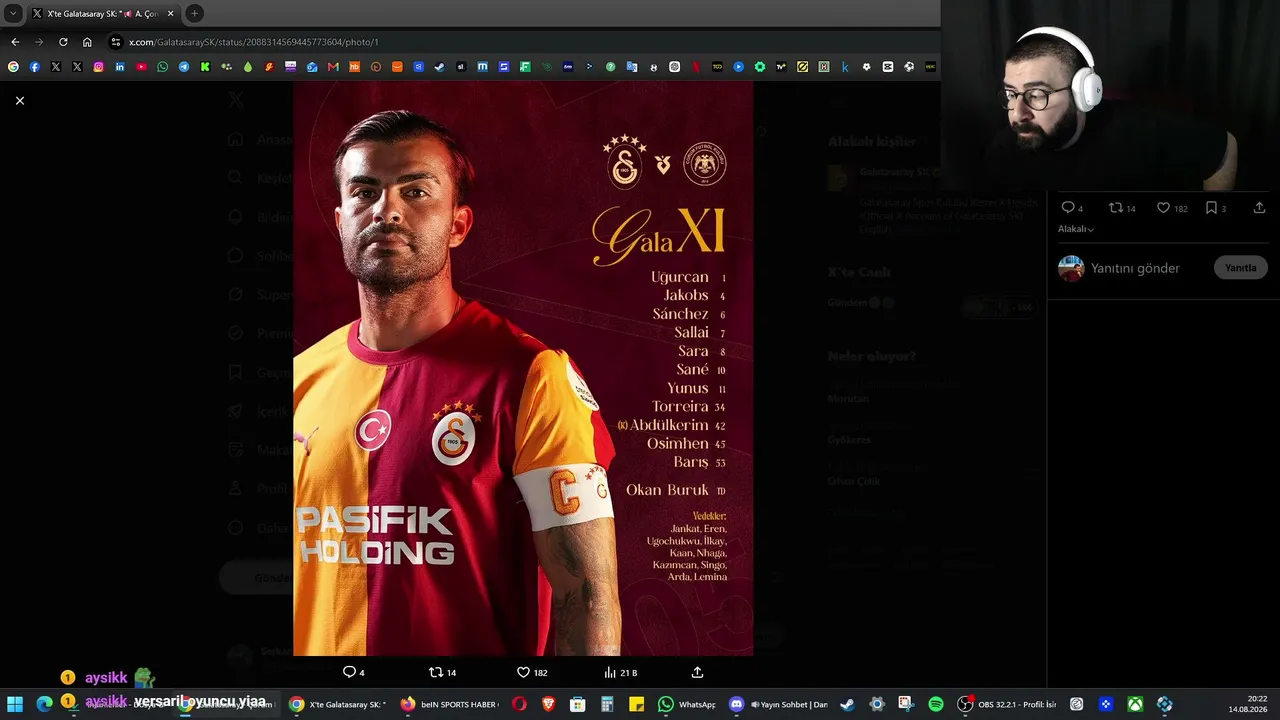Open the Gmail bookmark
Image resolution: width=1280 pixels, height=720 pixels.
pos(333,67)
